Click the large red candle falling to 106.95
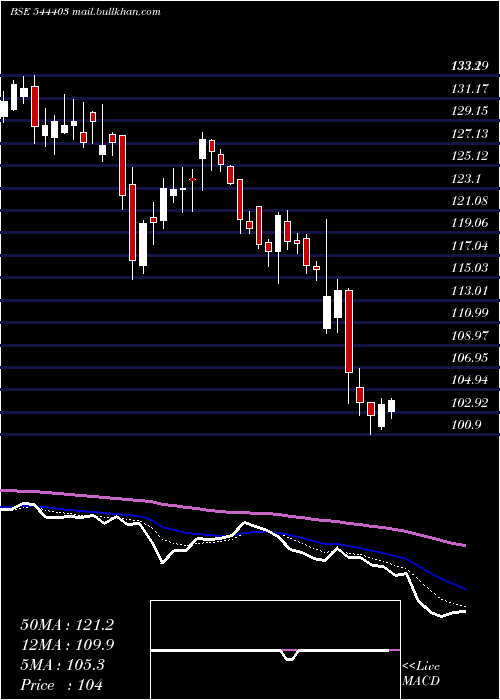Screen dimensions: 500x700 [349, 331]
